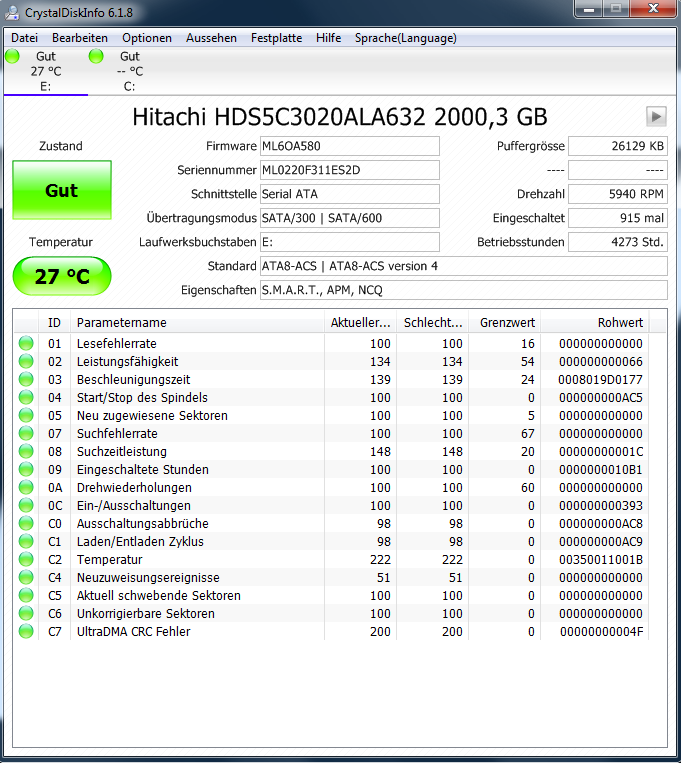
Task: Click the green Gut health status button
Action: click(62, 190)
